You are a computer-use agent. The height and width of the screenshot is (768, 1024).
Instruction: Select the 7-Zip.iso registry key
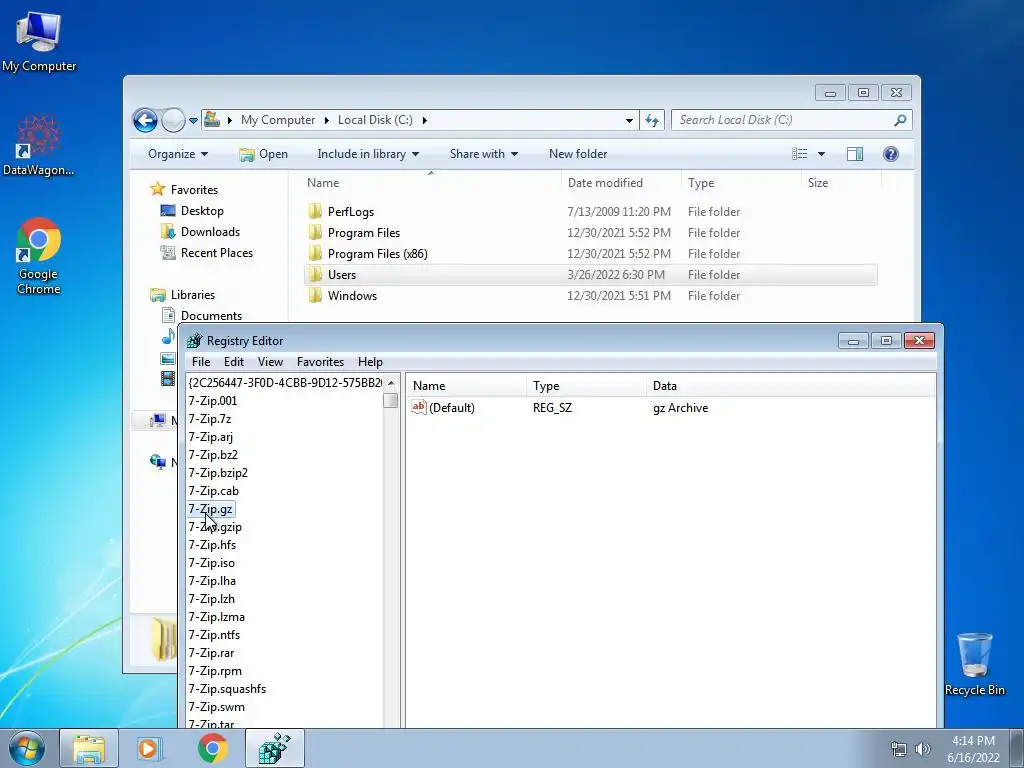[212, 563]
